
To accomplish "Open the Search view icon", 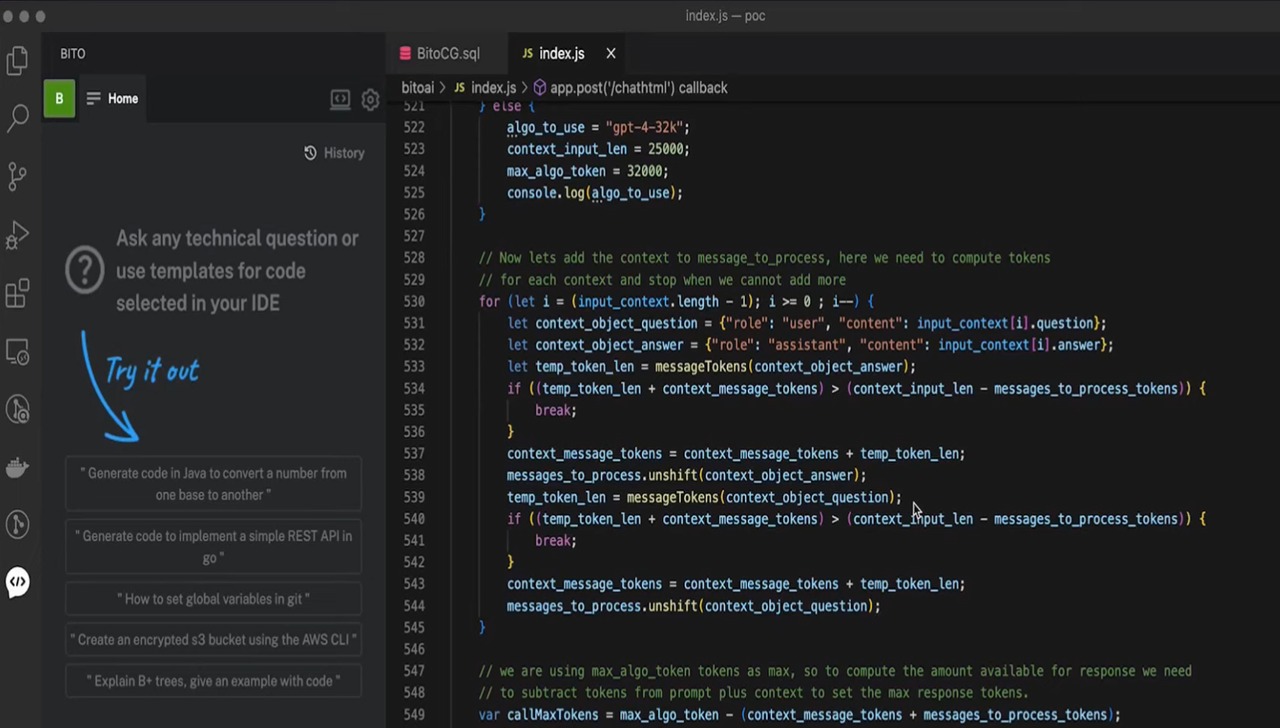I will coord(17,119).
